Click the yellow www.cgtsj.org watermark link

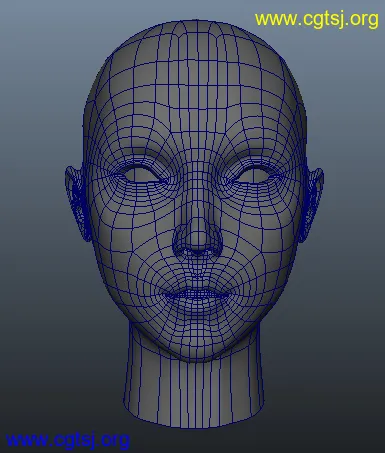(x=317, y=20)
